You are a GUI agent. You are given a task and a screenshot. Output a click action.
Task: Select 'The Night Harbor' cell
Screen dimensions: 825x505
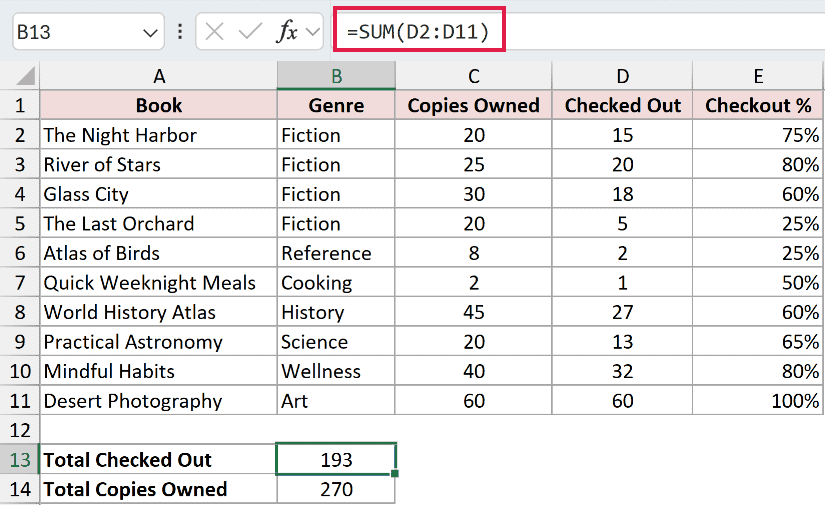pos(158,135)
